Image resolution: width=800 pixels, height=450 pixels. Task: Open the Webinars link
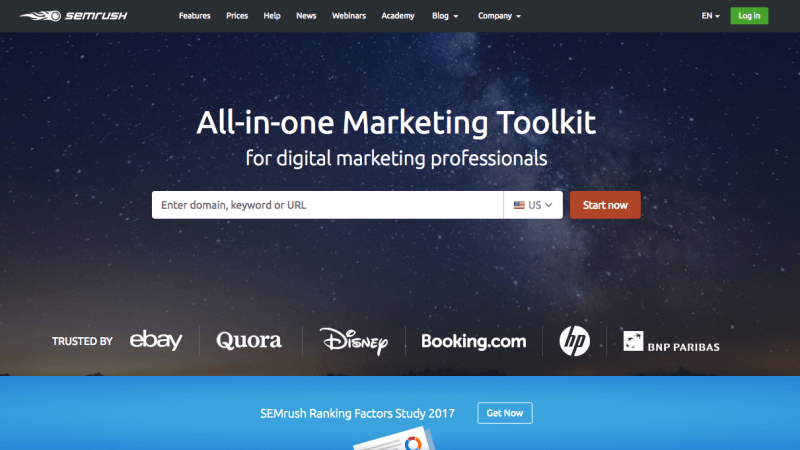point(349,16)
